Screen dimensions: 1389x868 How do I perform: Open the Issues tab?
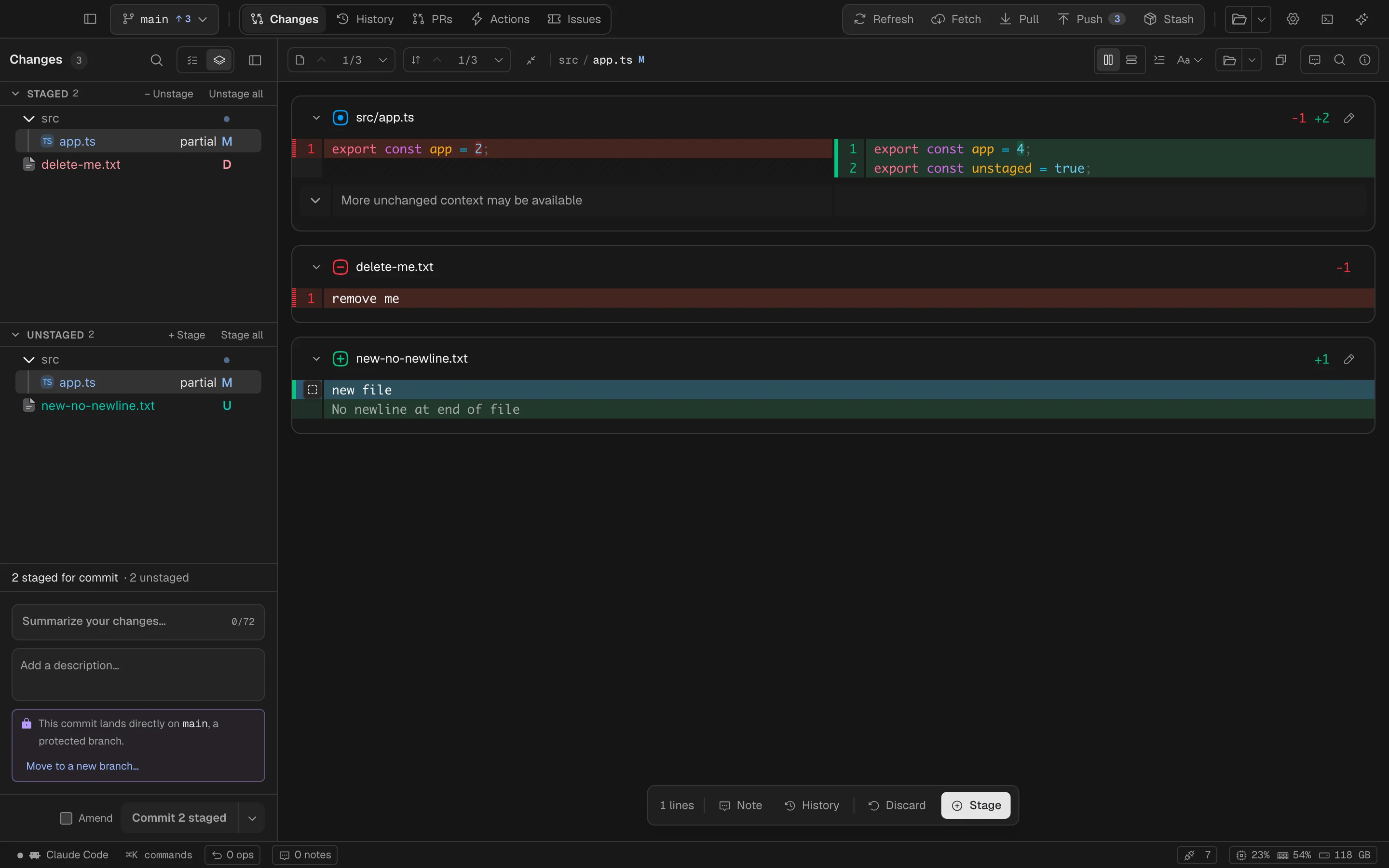coord(574,19)
